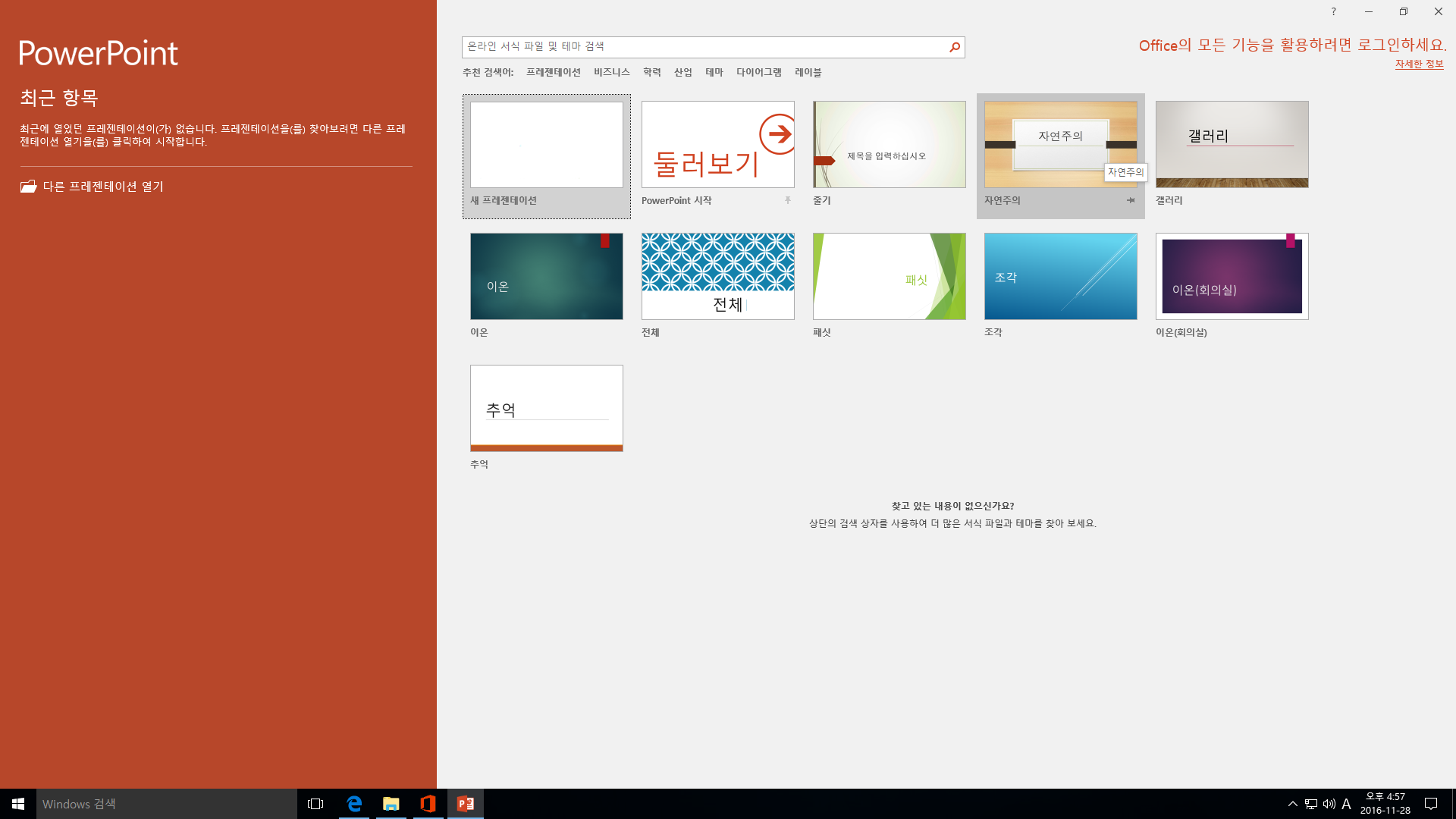Open File Explorer from the taskbar
Image resolution: width=1456 pixels, height=819 pixels.
pyautogui.click(x=391, y=804)
